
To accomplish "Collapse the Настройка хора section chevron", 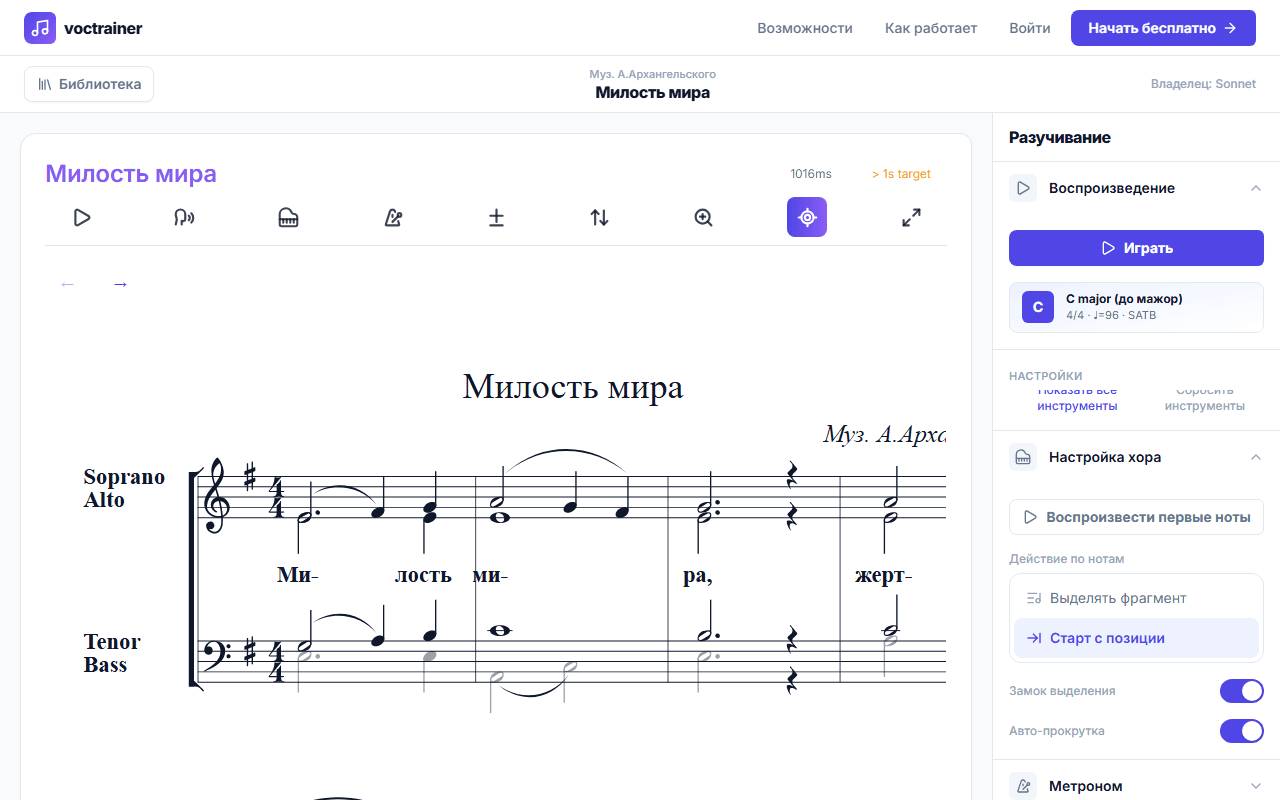I will click(x=1256, y=457).
